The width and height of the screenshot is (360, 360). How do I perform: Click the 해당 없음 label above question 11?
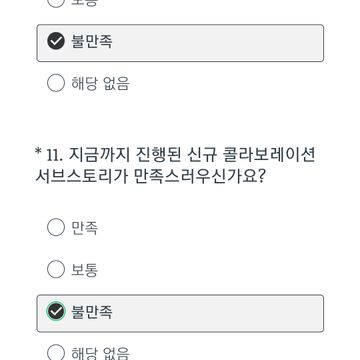(100, 83)
